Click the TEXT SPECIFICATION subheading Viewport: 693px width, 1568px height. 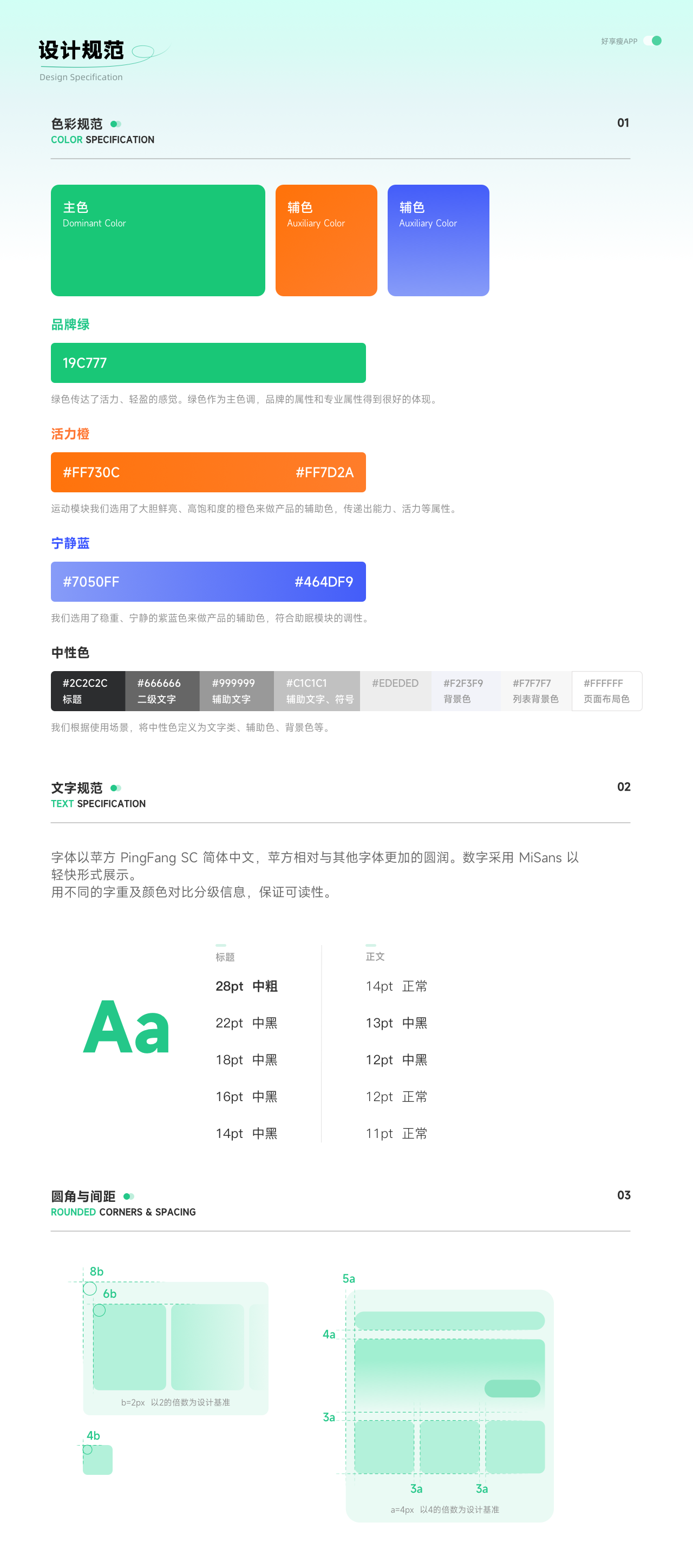(98, 804)
